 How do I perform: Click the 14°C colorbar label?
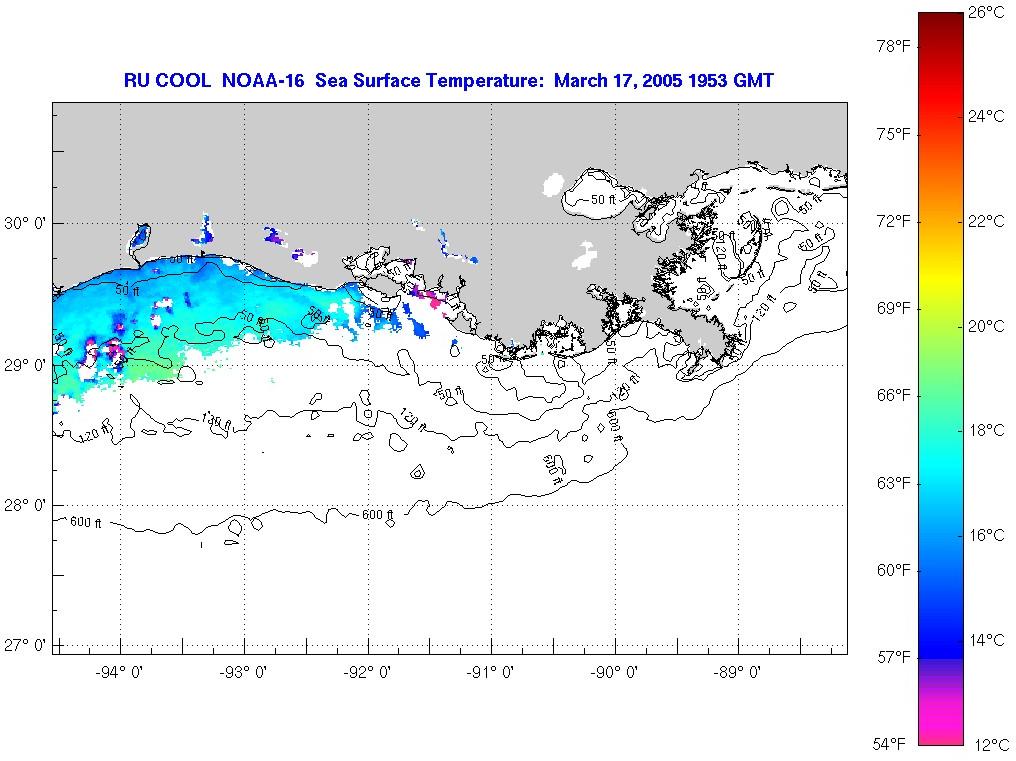(x=986, y=640)
